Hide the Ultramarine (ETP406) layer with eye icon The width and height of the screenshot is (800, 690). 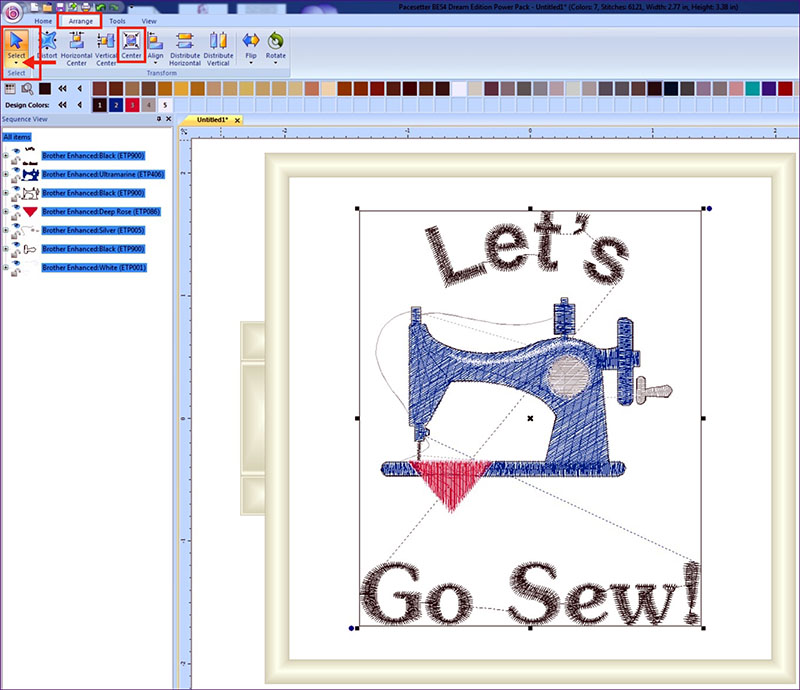point(17,168)
